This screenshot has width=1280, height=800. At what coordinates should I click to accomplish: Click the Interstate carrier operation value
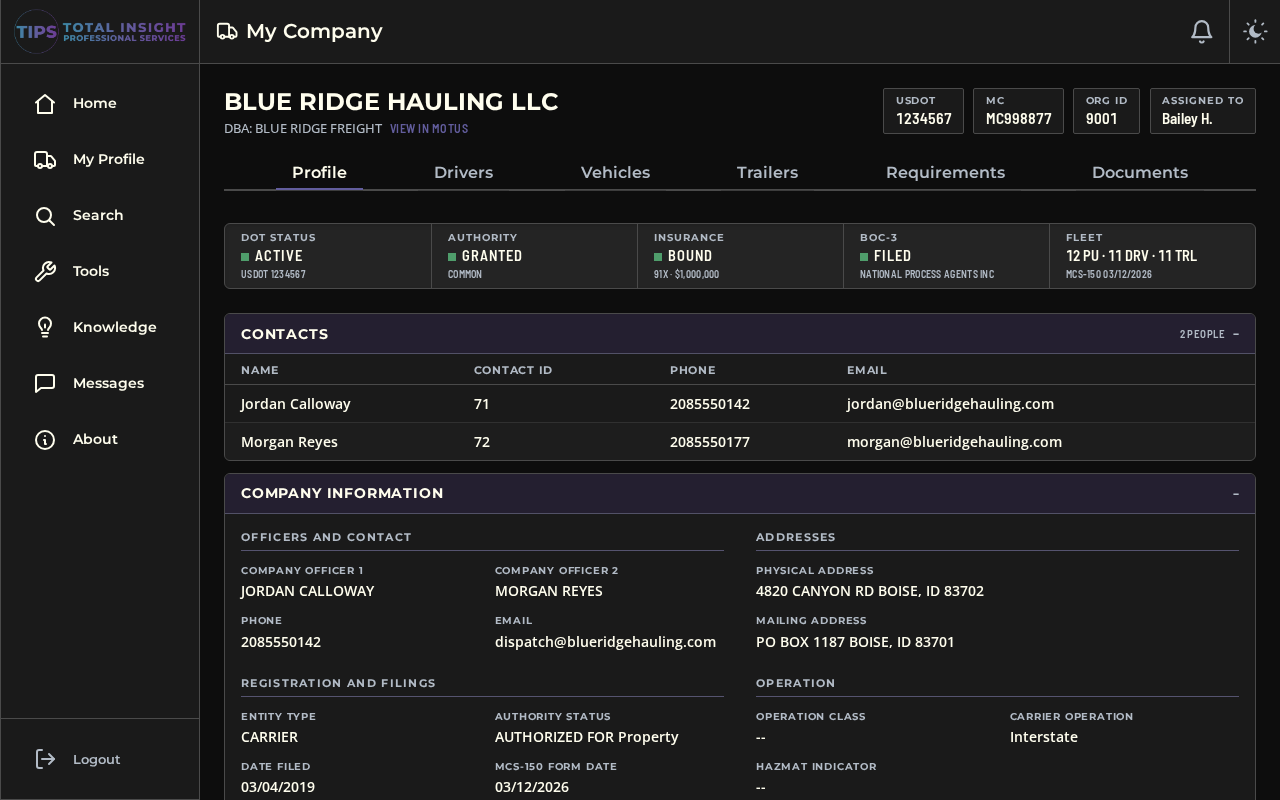(x=1044, y=737)
